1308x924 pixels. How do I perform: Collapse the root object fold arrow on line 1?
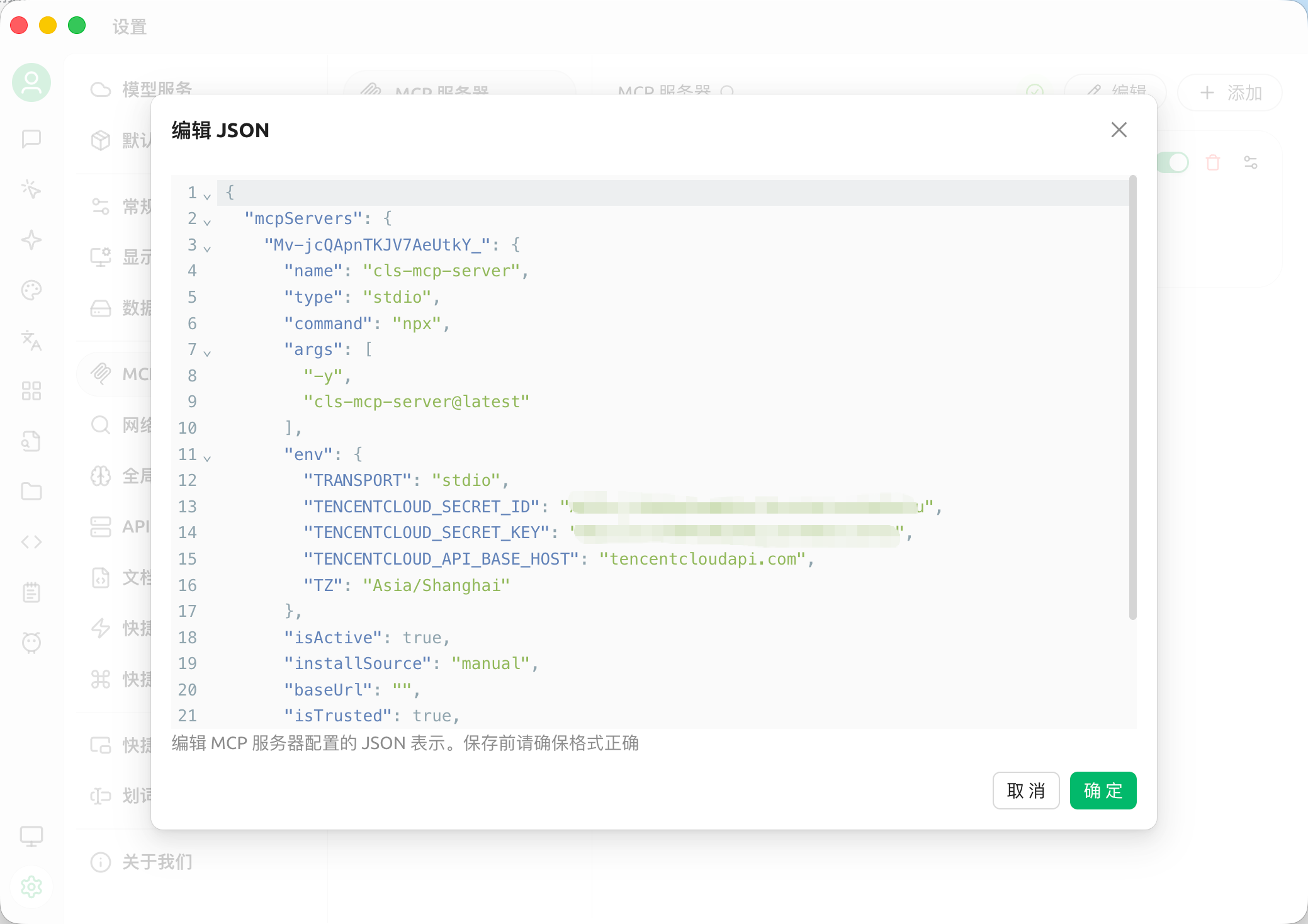[207, 196]
